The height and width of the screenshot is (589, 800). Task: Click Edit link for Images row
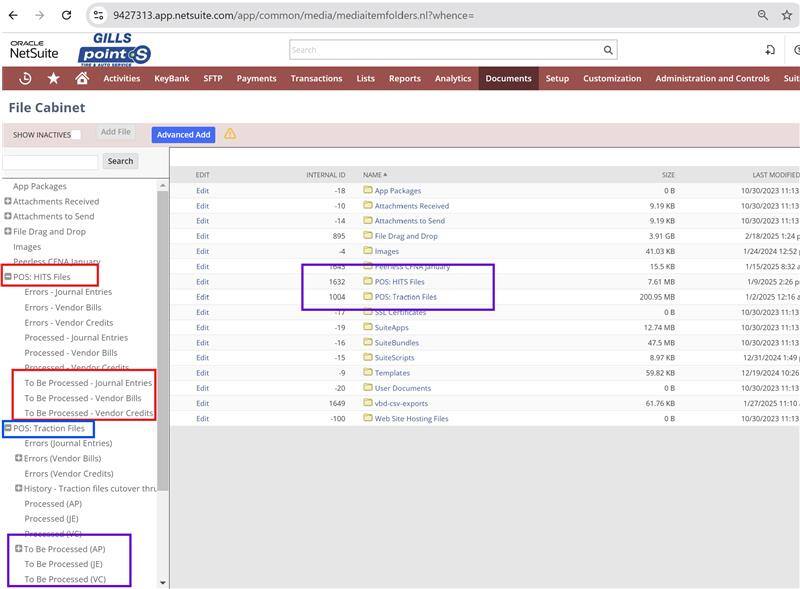(203, 251)
